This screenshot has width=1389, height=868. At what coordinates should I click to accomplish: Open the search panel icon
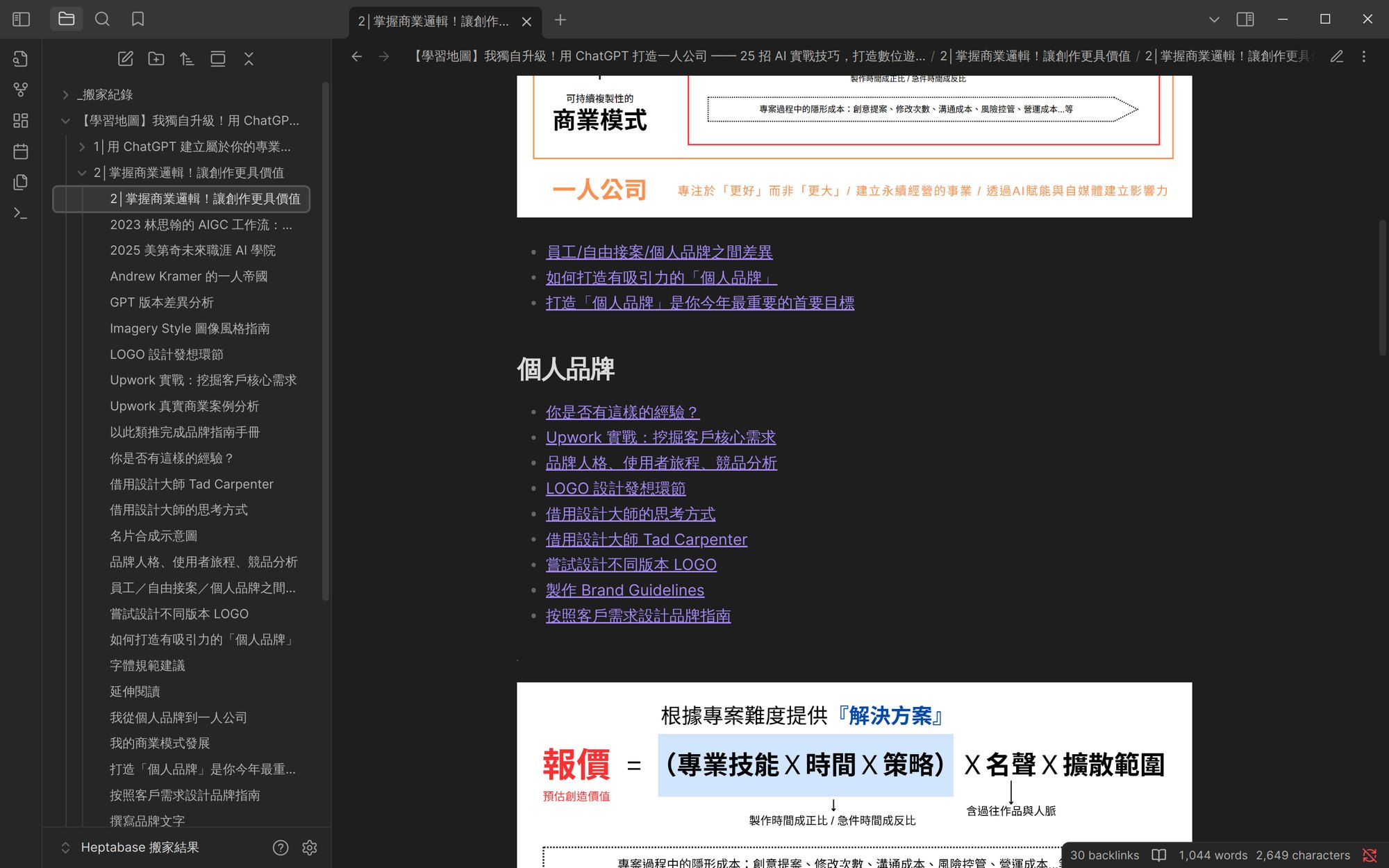[102, 19]
